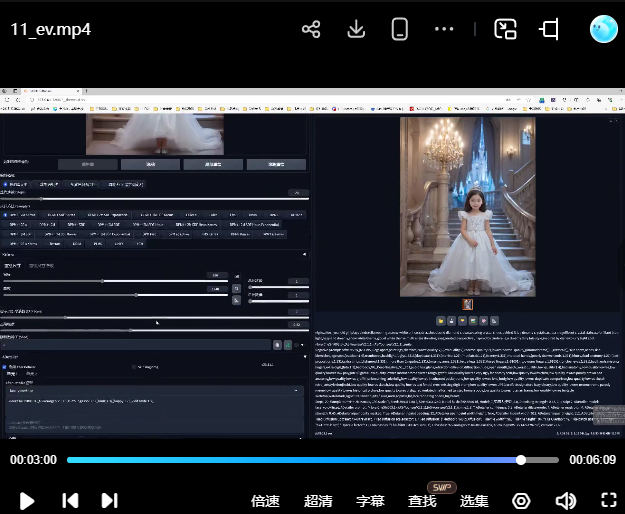
Task: Click the share icon in the top bar
Action: point(311,29)
